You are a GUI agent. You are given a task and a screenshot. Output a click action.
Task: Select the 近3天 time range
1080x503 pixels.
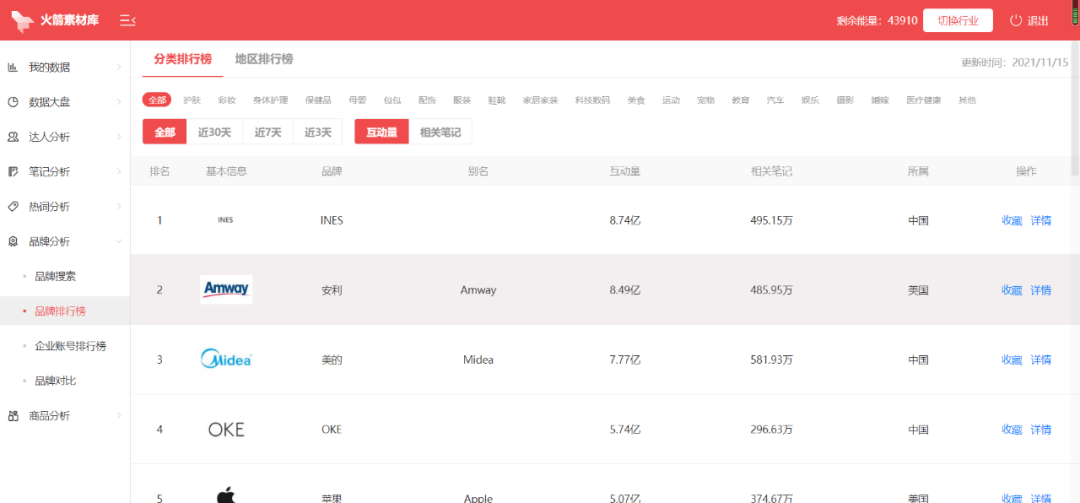318,132
